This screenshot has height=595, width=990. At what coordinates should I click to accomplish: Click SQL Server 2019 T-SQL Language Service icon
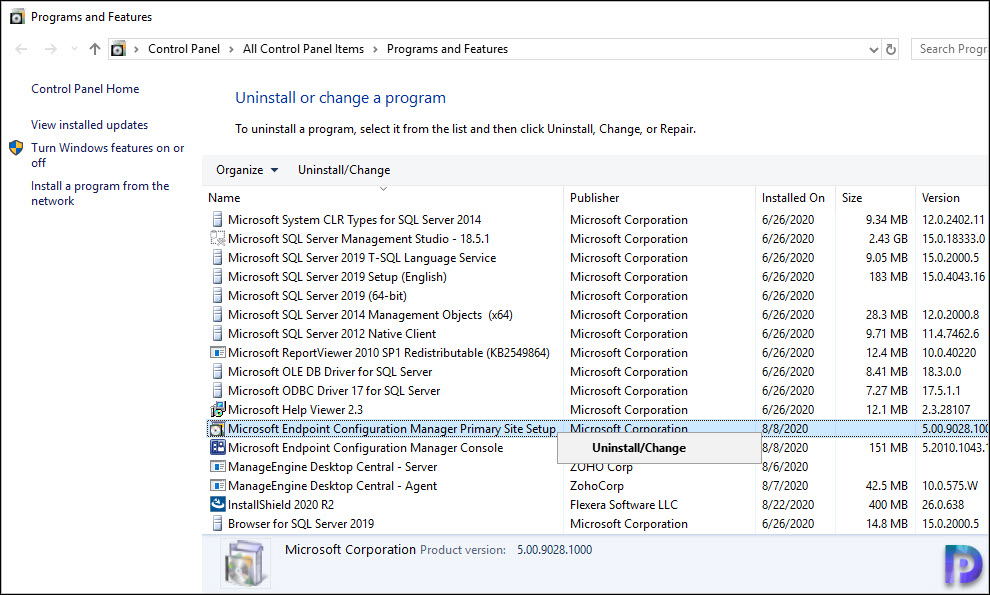217,258
